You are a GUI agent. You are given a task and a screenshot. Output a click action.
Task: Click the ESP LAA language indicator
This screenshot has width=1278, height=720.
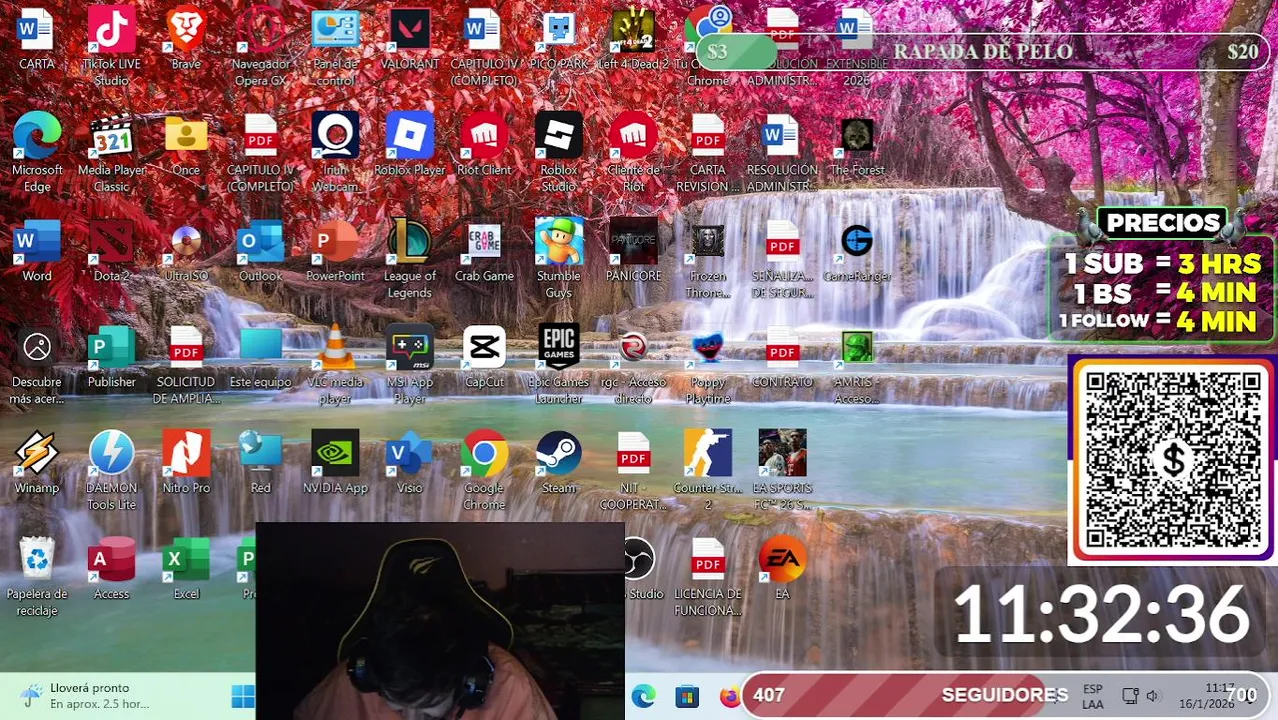[x=1093, y=696]
